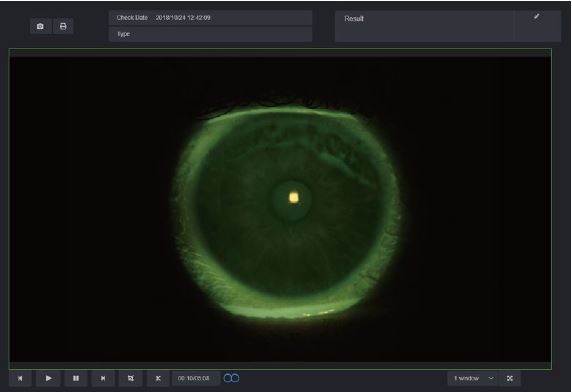Click the bright corneal reflection in pupil
This screenshot has height=392, width=572.
294,198
